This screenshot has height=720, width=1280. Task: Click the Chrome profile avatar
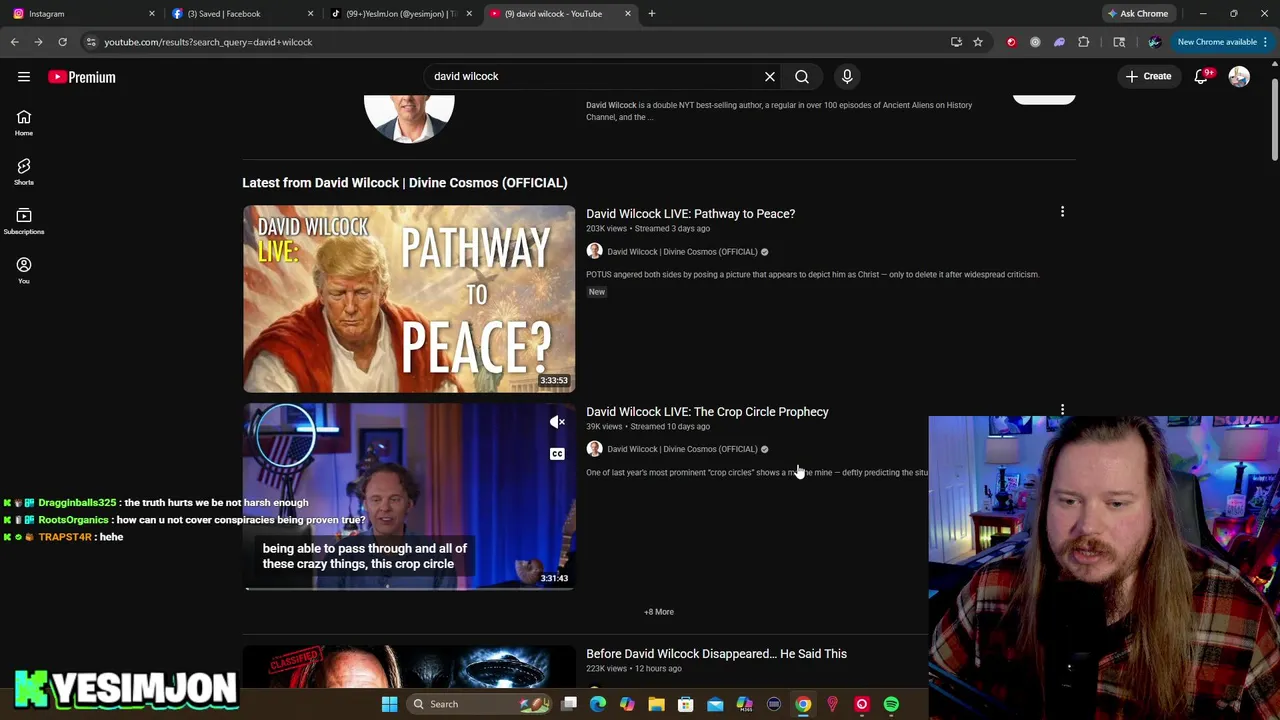1154,42
